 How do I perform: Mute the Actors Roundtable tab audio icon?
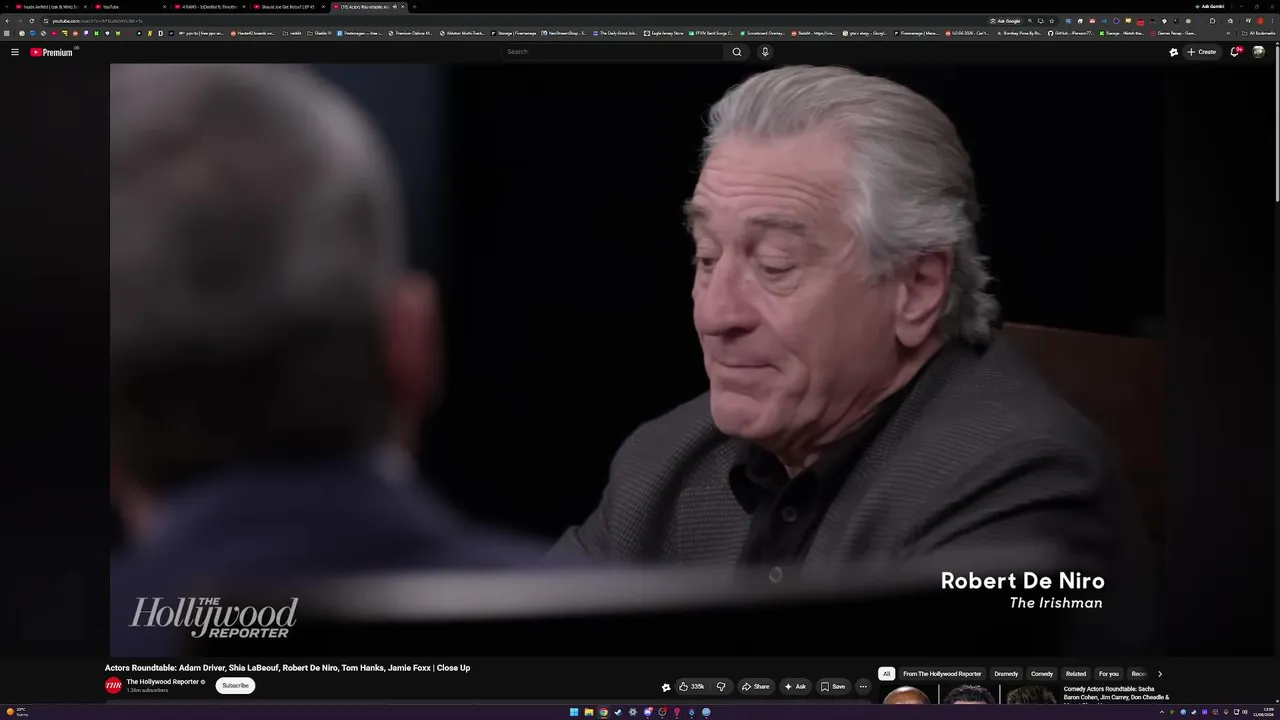click(394, 7)
